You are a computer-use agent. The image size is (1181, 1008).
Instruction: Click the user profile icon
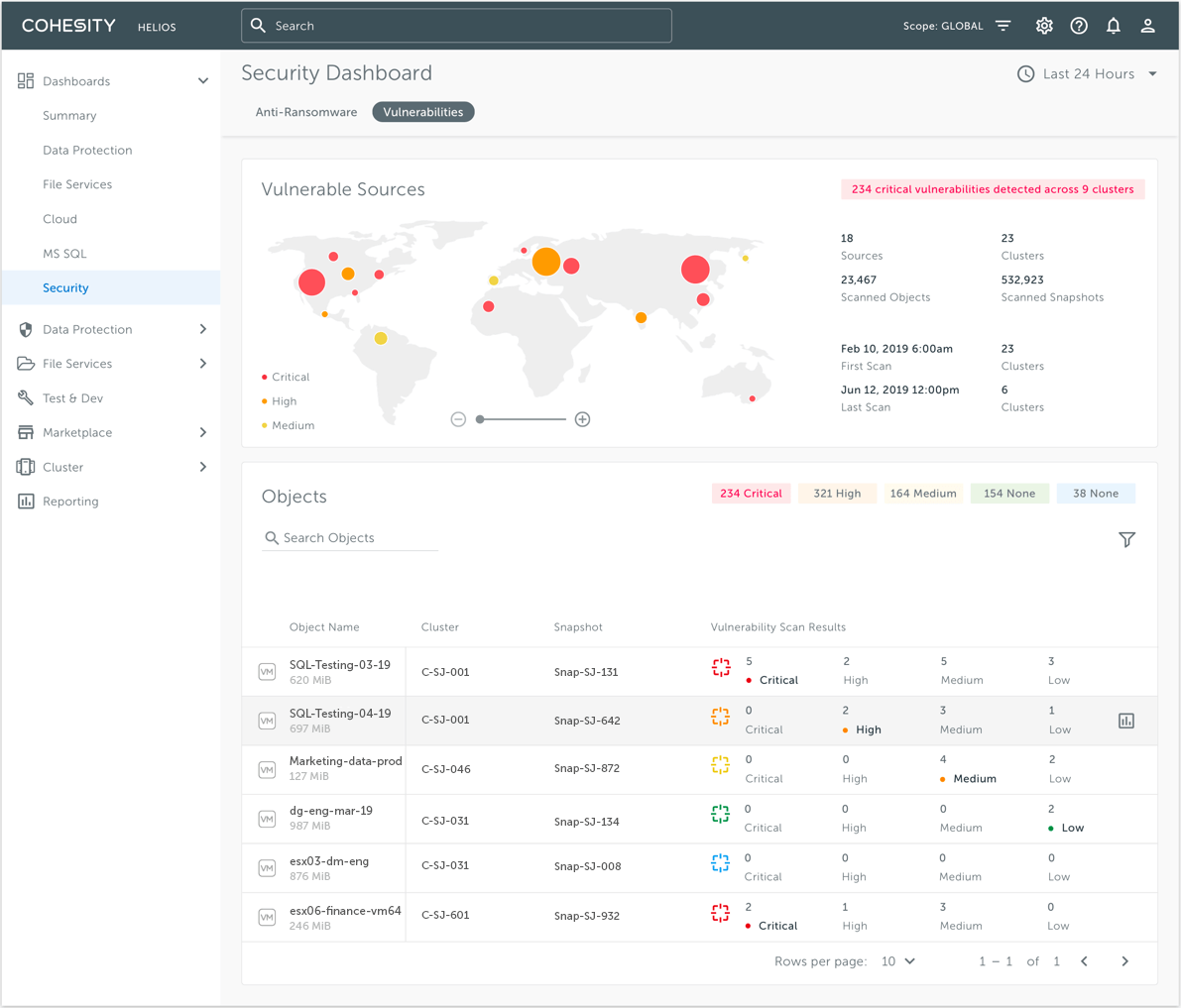pos(1147,26)
